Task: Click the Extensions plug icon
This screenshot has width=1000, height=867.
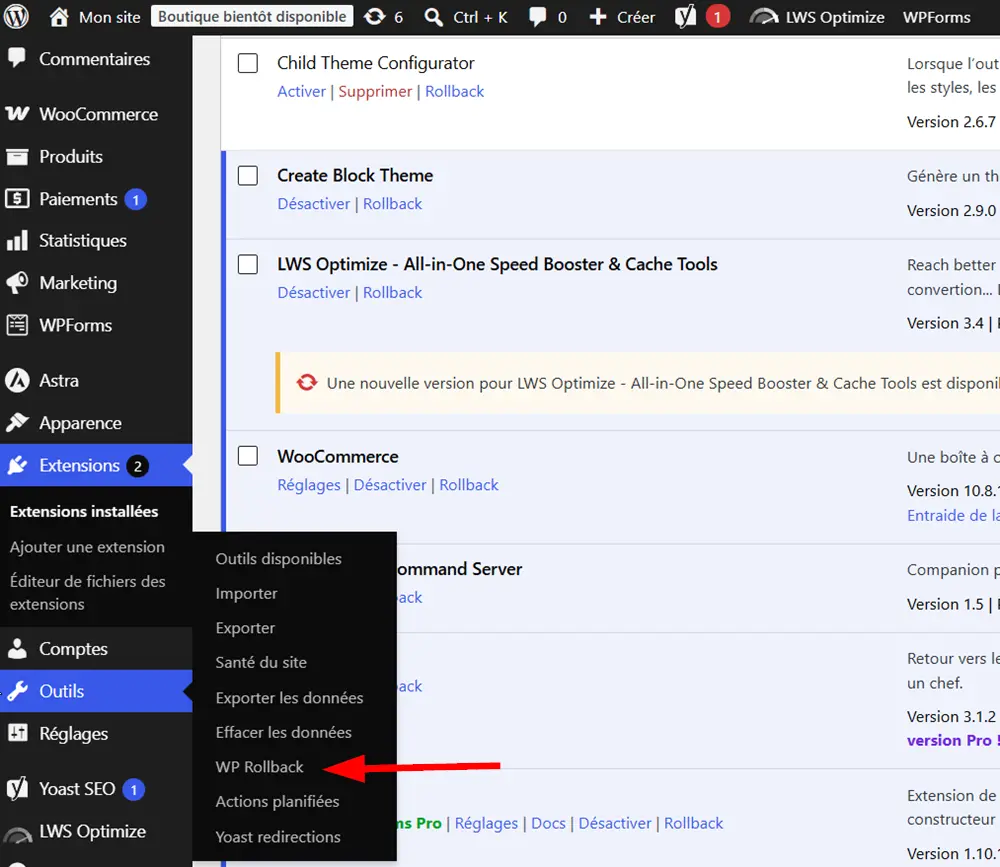Action: [17, 465]
